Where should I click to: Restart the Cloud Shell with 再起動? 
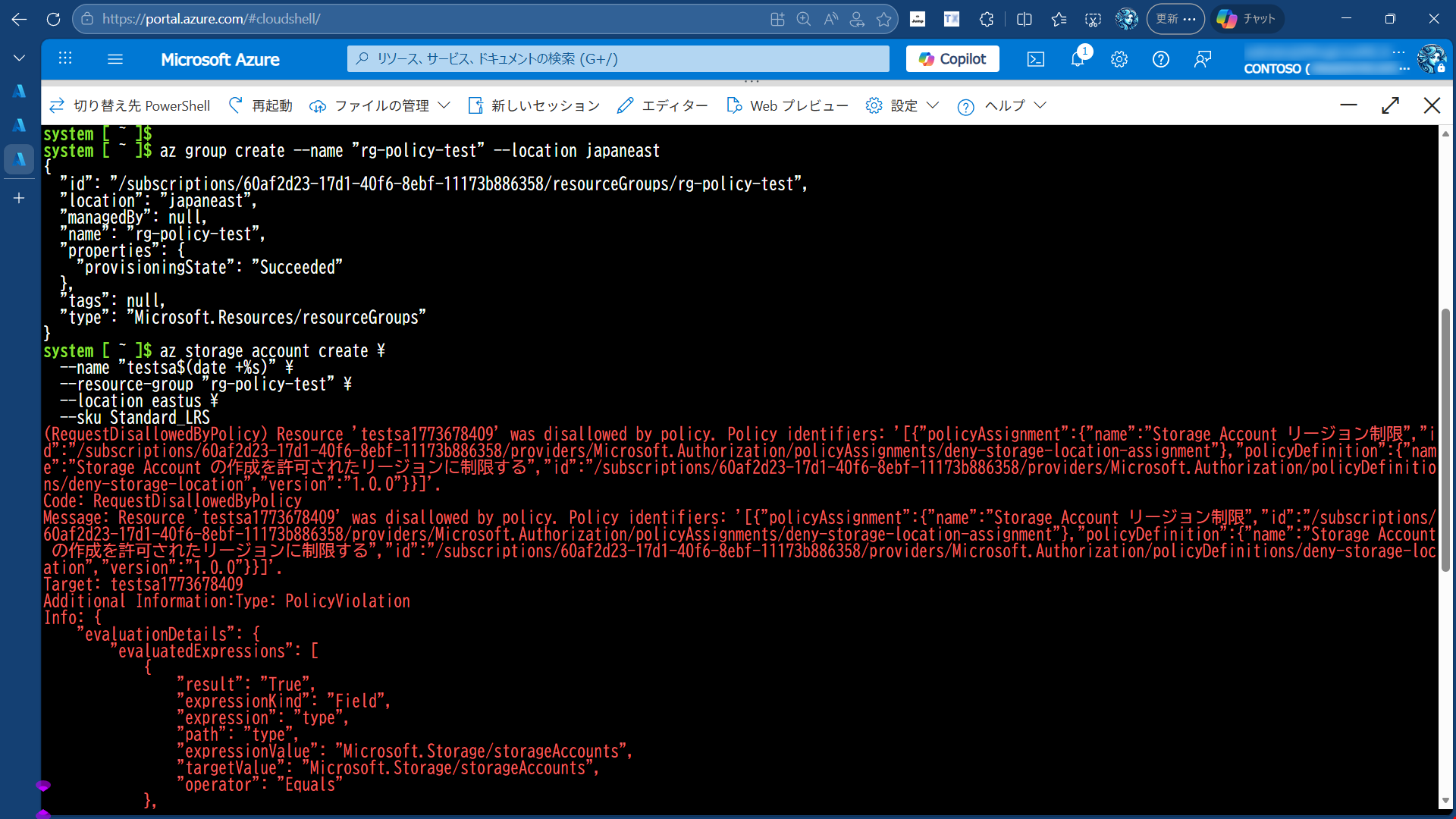pos(260,105)
